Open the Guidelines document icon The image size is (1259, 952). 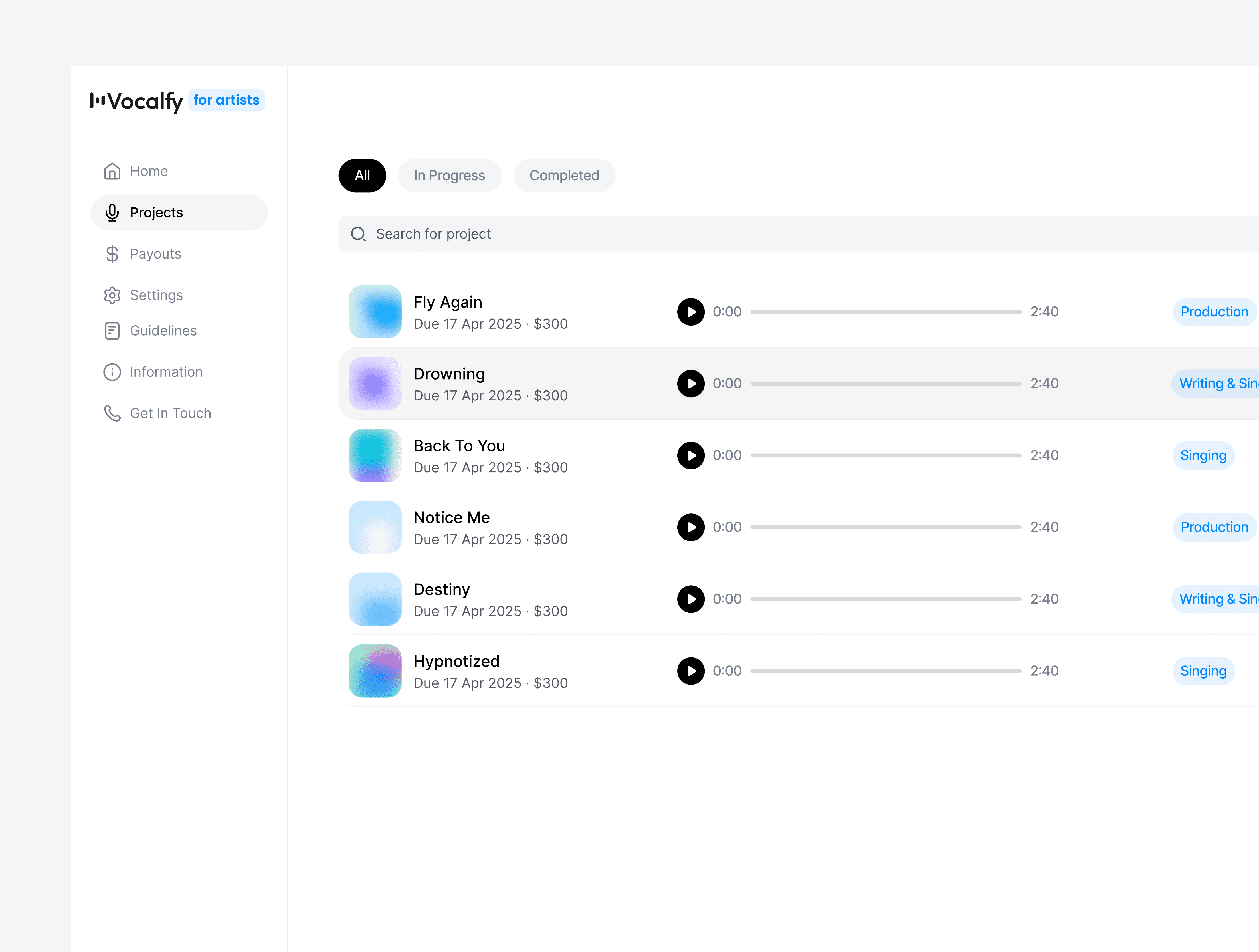pyautogui.click(x=112, y=331)
